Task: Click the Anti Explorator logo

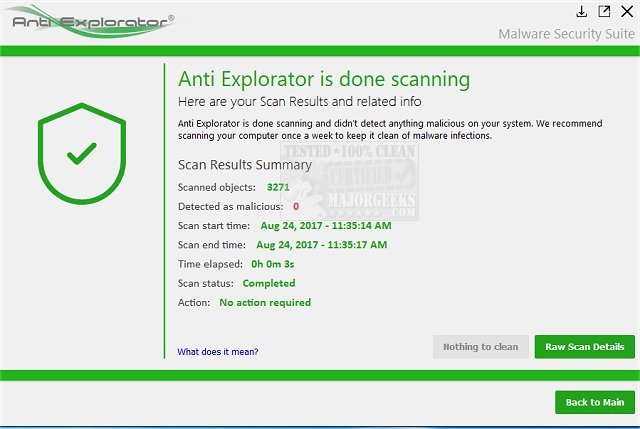Action: [93, 21]
